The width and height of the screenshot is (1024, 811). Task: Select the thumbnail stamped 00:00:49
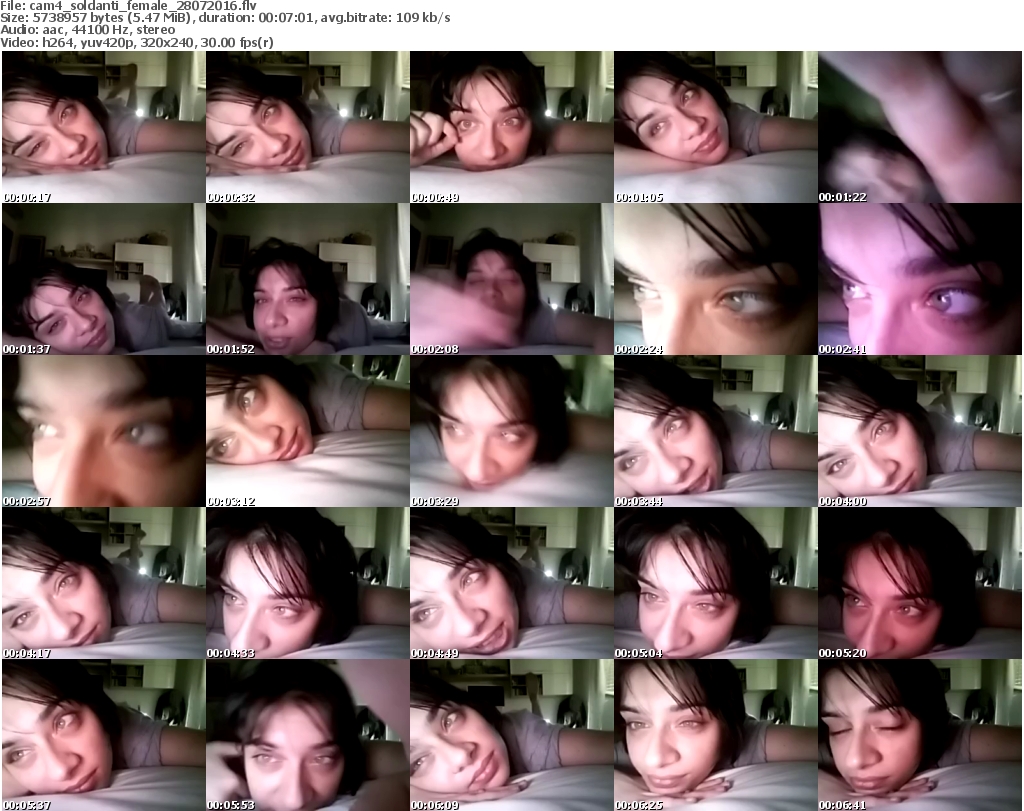511,127
